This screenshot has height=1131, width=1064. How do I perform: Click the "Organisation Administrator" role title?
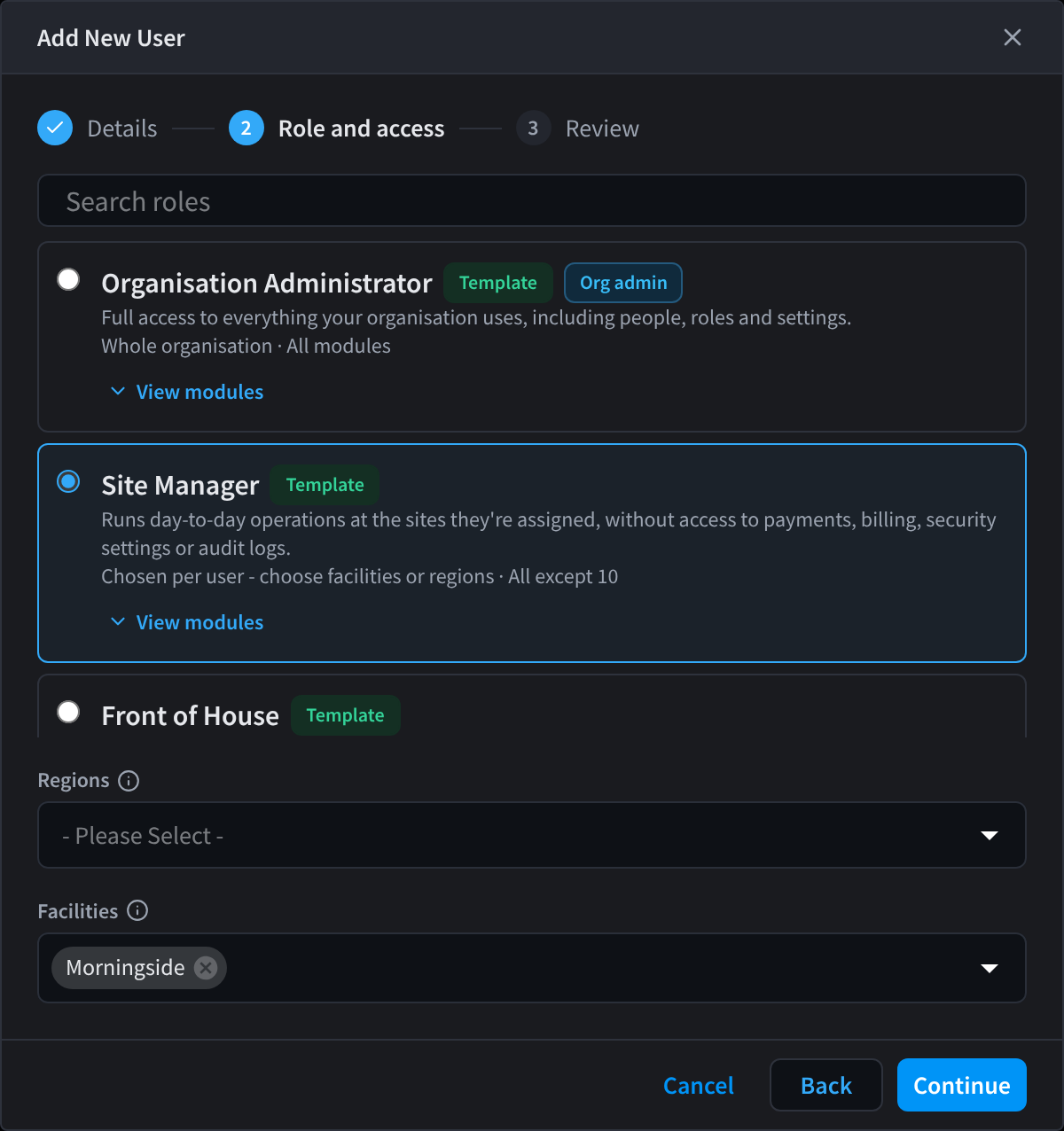(x=267, y=284)
